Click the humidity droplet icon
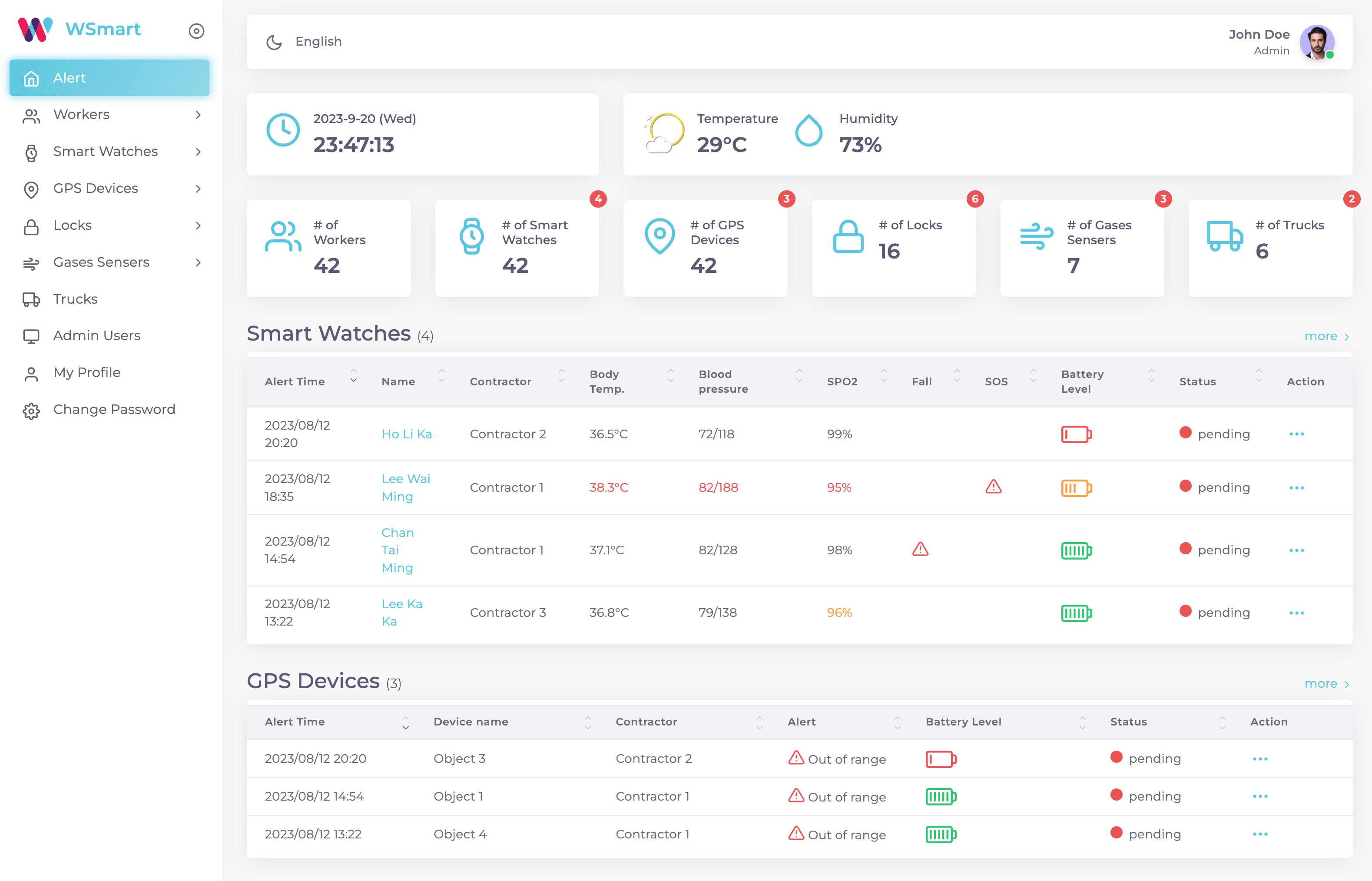Viewport: 1372px width, 881px height. pos(809,131)
